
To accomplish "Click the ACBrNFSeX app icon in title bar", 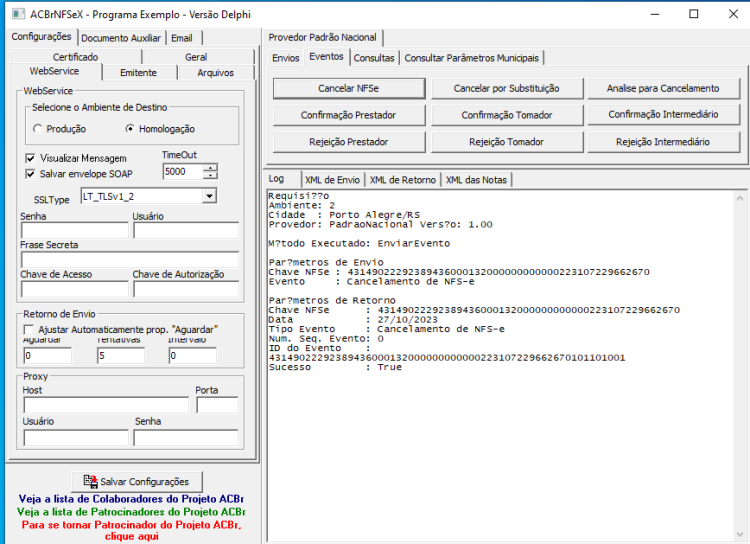I will pyautogui.click(x=18, y=14).
